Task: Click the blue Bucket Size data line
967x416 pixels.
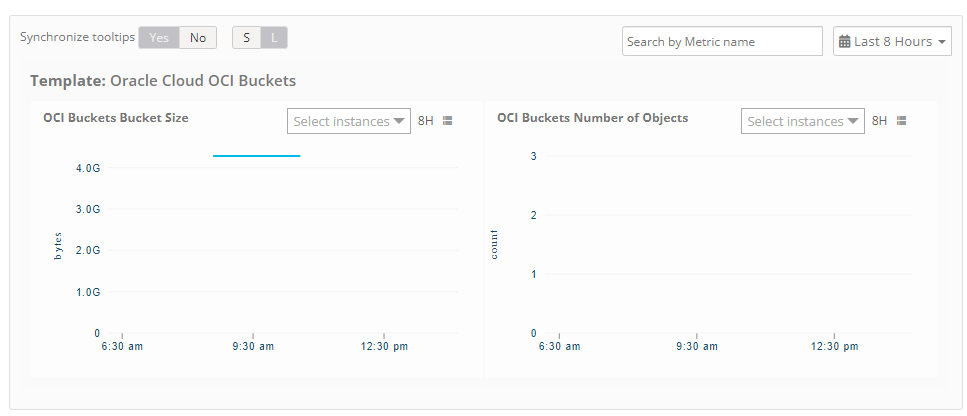Action: [x=257, y=156]
